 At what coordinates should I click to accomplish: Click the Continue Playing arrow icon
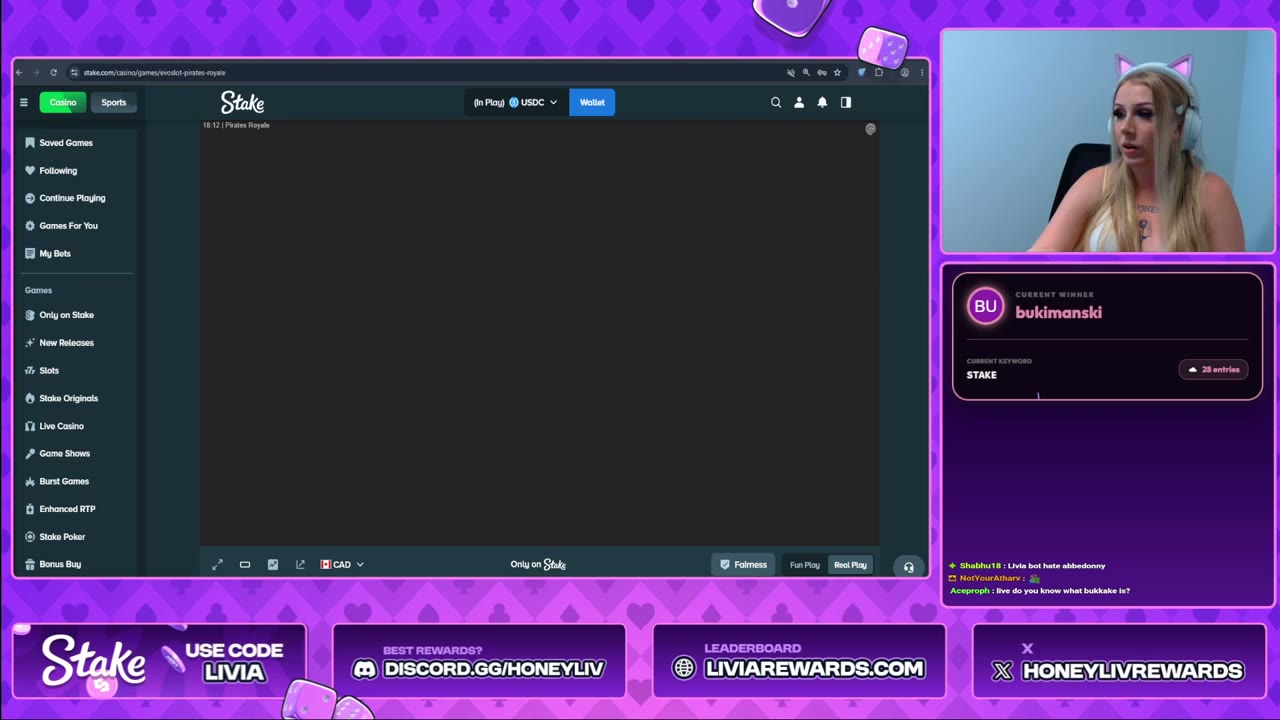[x=30, y=198]
